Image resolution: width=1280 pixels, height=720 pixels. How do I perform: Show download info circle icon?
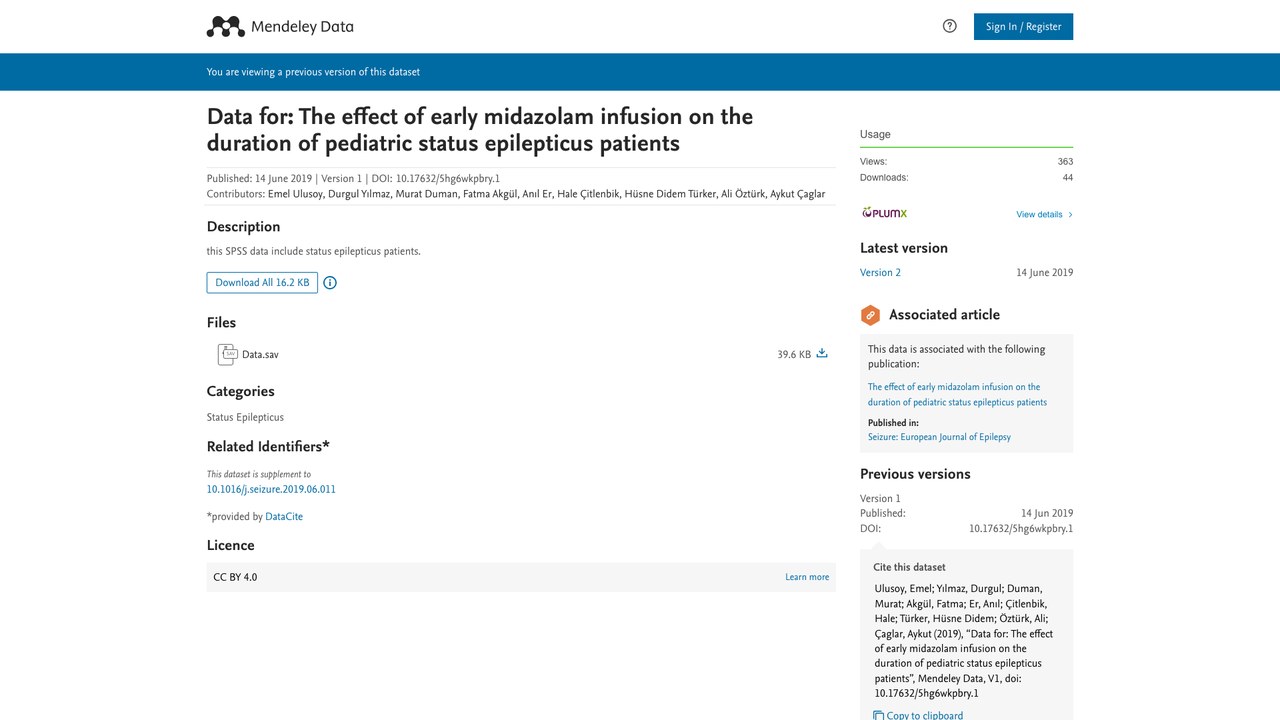330,283
